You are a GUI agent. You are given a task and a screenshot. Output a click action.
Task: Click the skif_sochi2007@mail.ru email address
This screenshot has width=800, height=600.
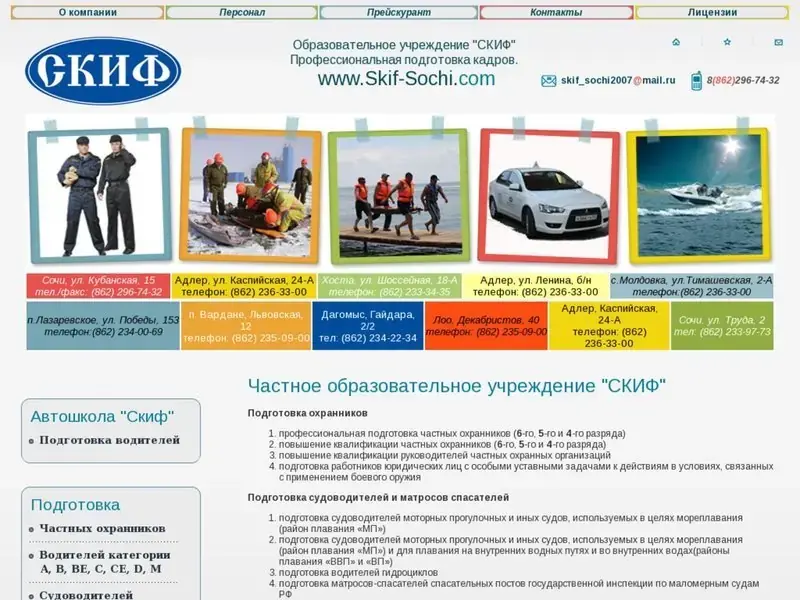(618, 81)
